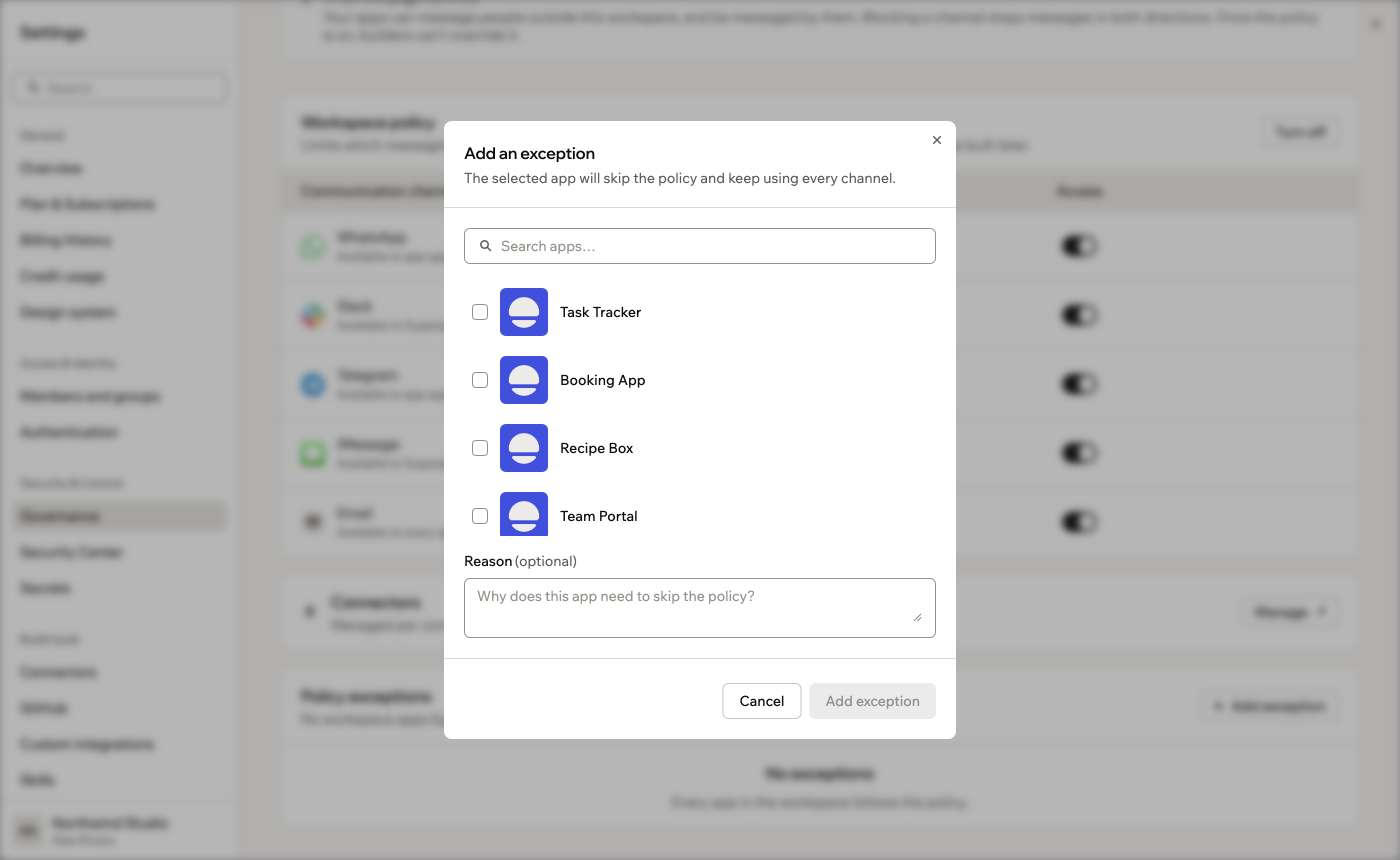
Task: Click into the Reason text area
Action: tap(700, 608)
